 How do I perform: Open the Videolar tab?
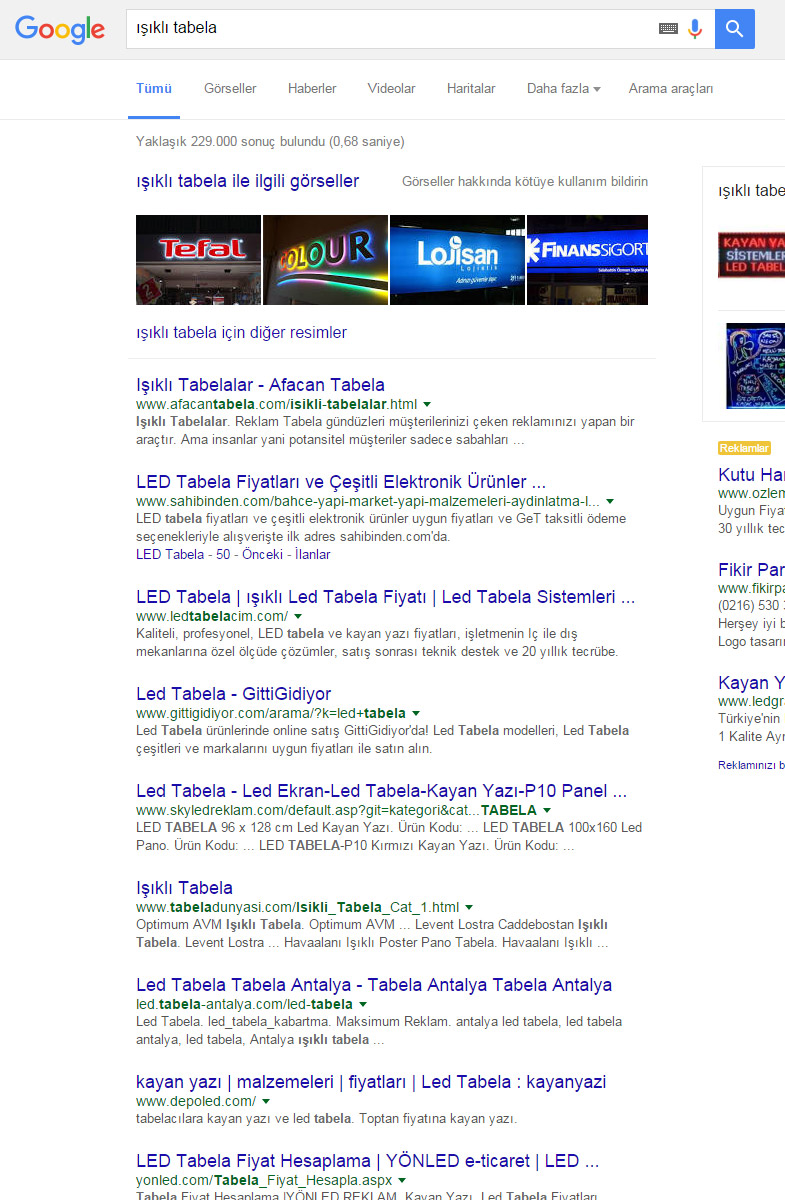pyautogui.click(x=391, y=89)
